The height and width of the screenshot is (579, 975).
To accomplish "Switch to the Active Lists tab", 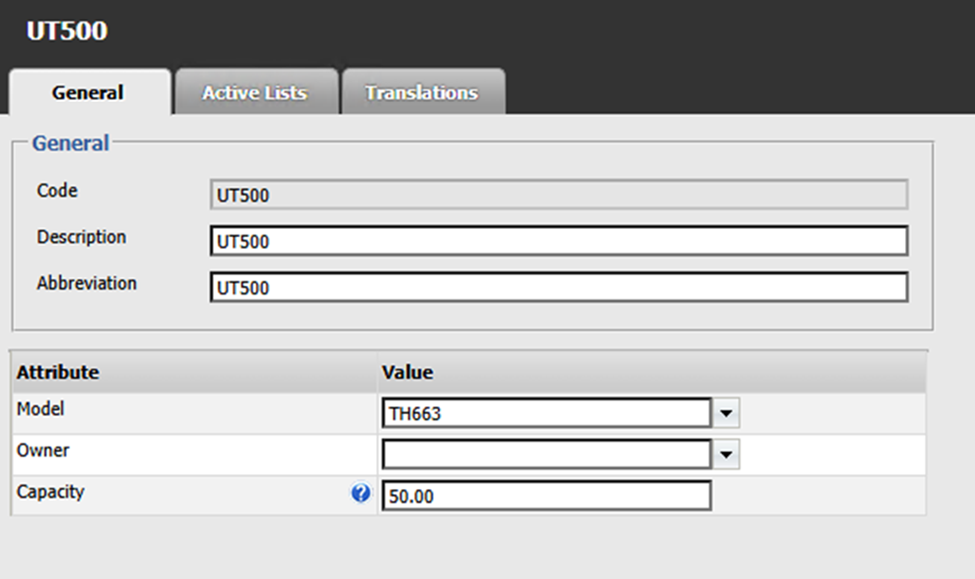I will [255, 93].
